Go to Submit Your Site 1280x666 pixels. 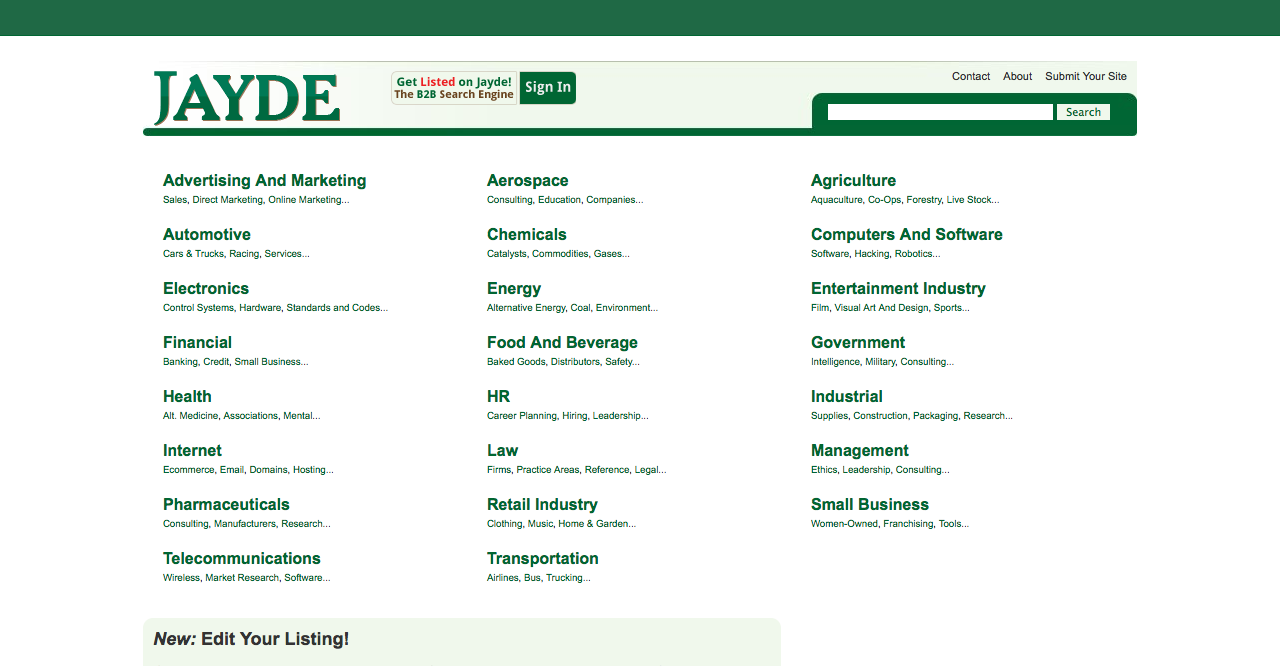(1086, 76)
